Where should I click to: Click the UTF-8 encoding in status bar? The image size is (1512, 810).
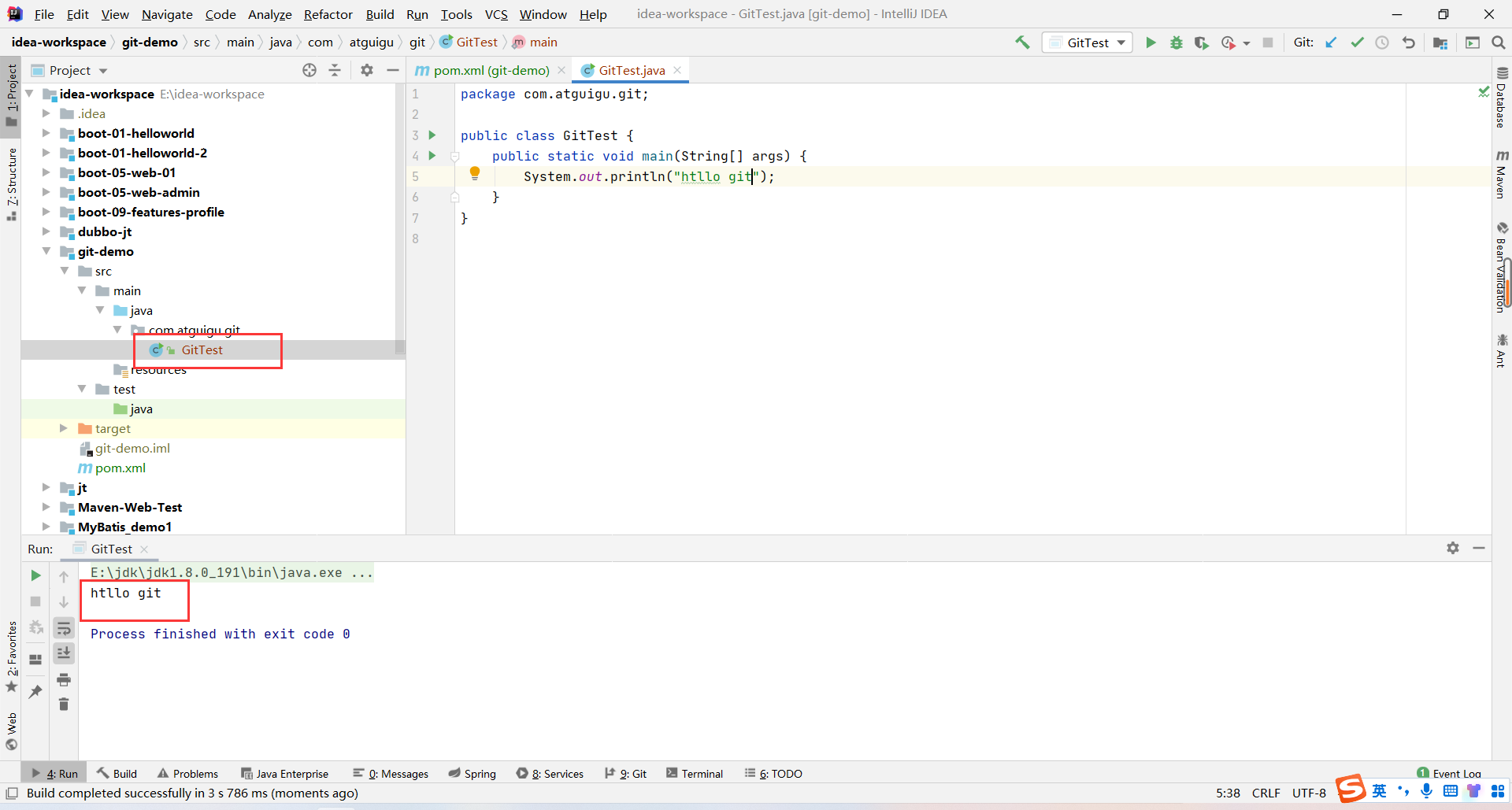pos(1309,793)
